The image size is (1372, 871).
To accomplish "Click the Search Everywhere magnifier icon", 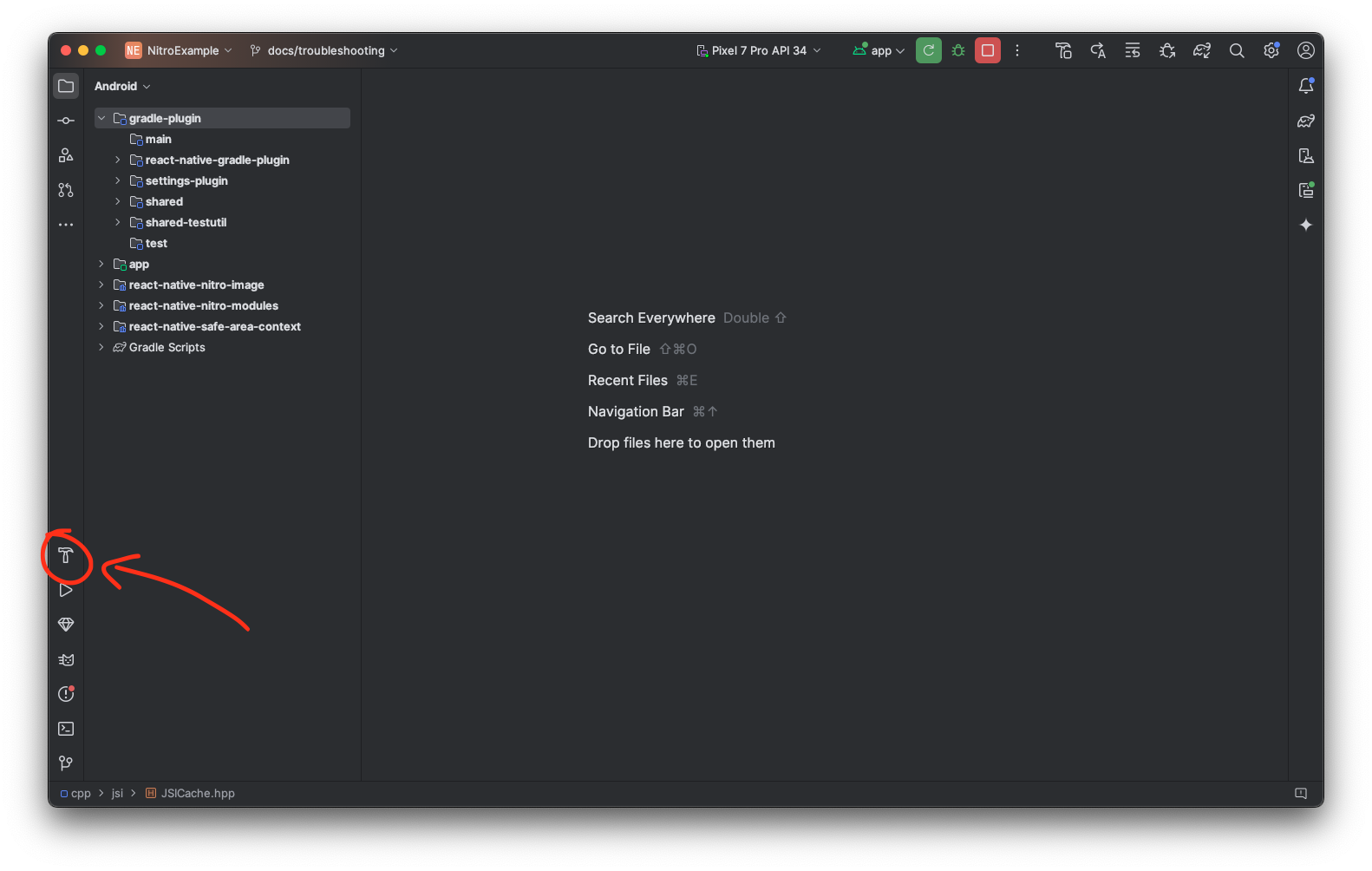I will [1237, 50].
